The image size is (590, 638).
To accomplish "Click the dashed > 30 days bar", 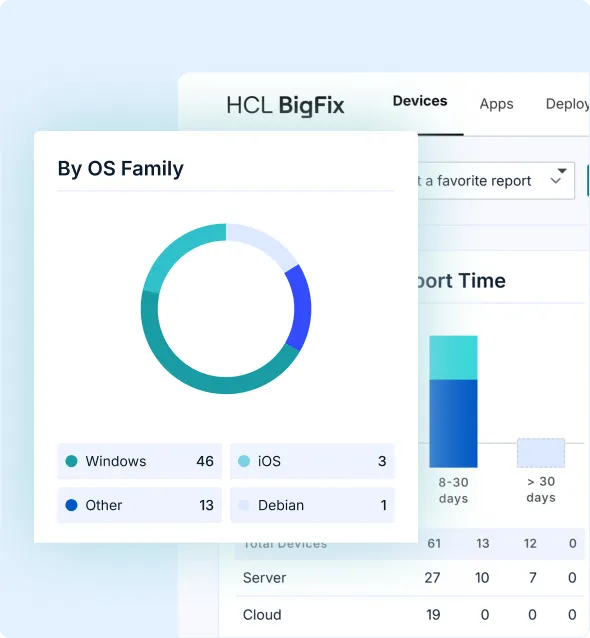I will click(541, 453).
